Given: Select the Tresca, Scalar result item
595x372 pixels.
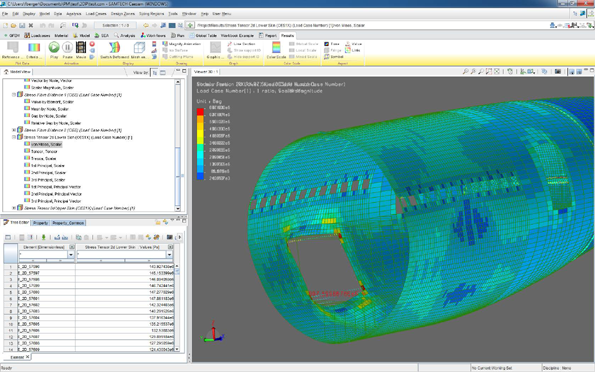Looking at the screenshot, I should click(x=44, y=158).
